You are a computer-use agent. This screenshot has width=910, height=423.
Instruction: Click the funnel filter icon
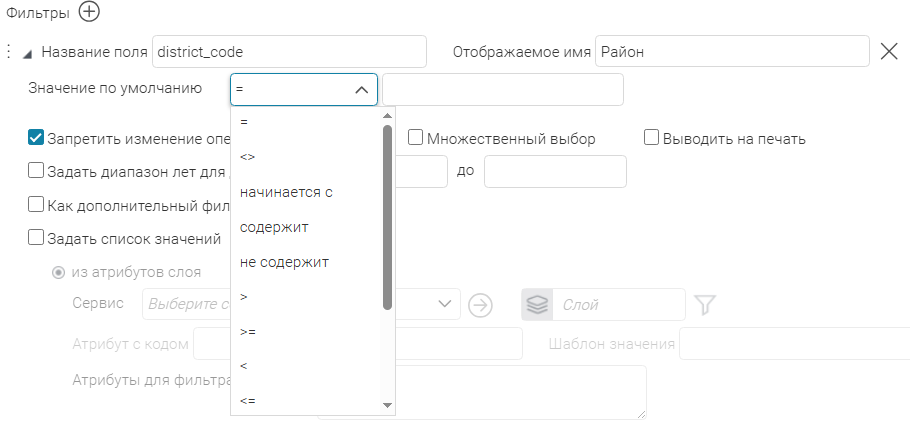(x=705, y=305)
